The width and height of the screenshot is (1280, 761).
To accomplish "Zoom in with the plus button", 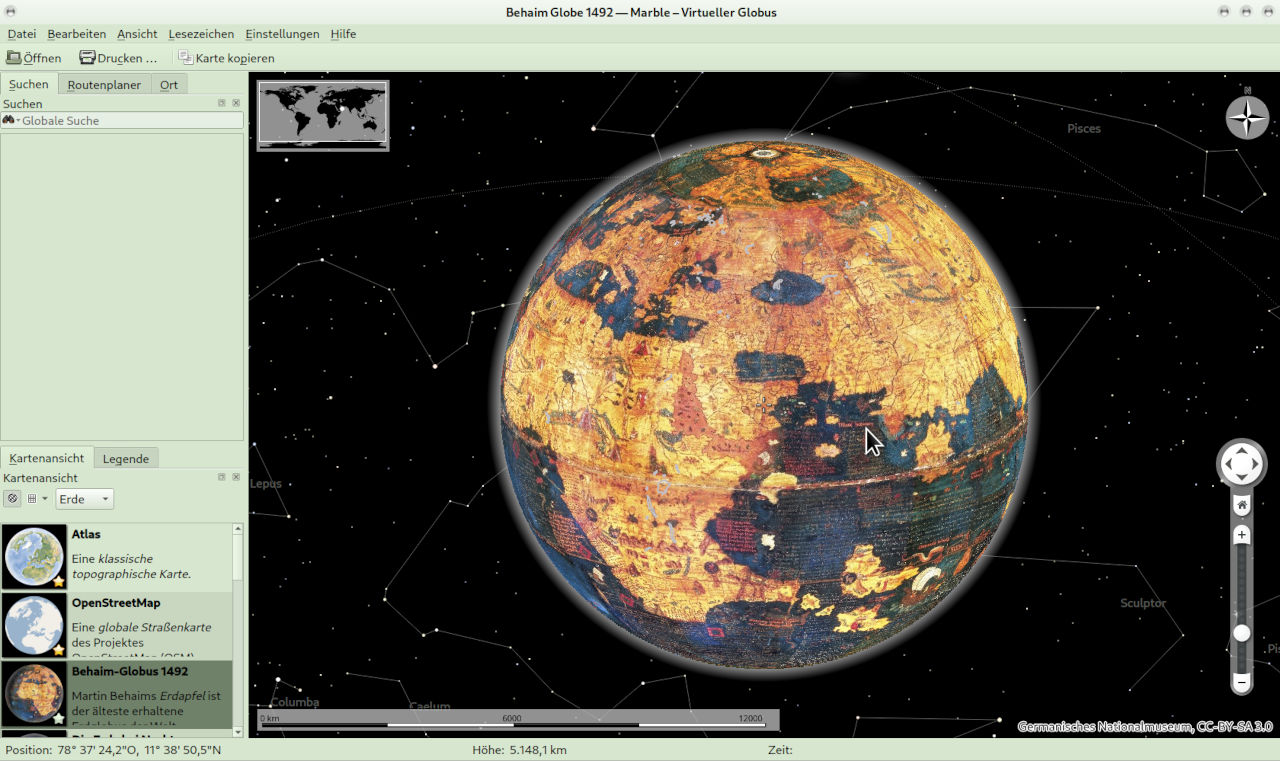I will click(x=1241, y=535).
